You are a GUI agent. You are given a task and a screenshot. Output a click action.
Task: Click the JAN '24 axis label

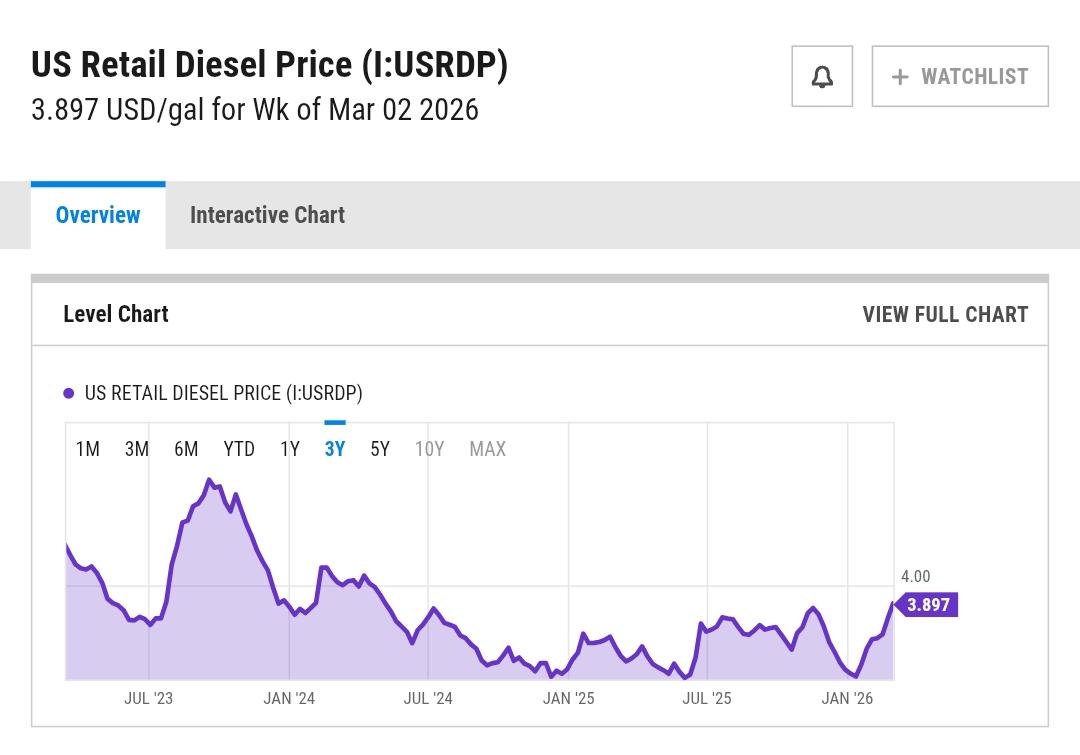pyautogui.click(x=289, y=698)
